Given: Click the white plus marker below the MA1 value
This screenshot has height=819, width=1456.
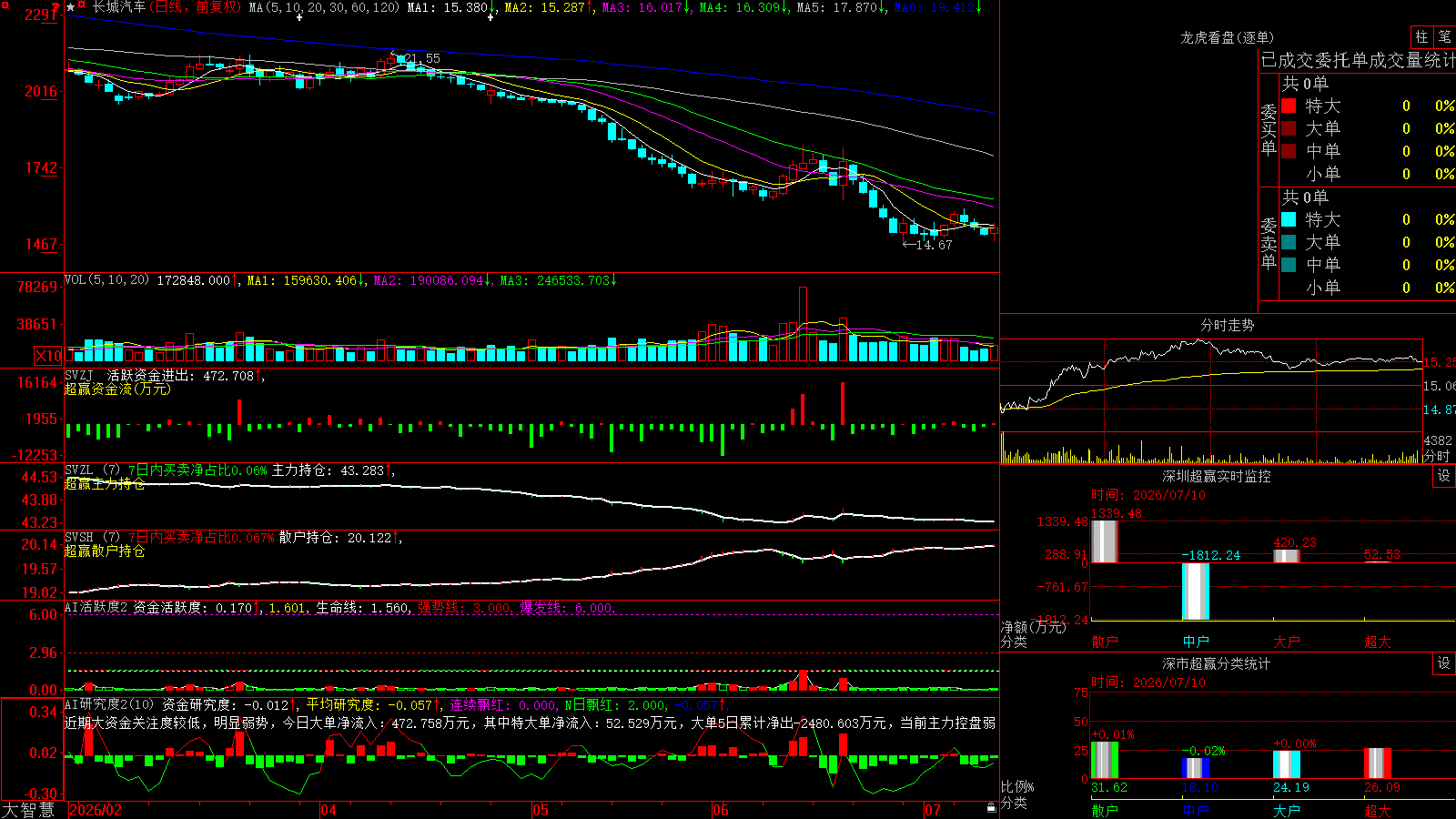Looking at the screenshot, I should (x=490, y=17).
